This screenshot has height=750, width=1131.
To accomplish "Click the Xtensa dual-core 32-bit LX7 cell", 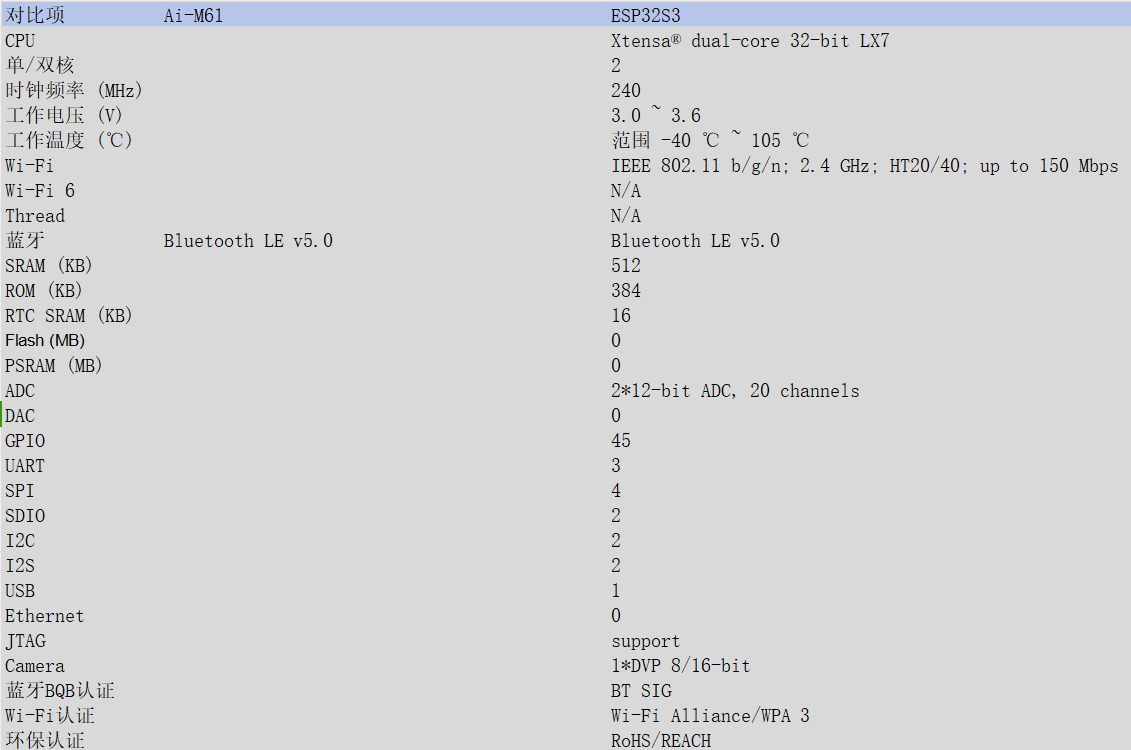I will pyautogui.click(x=750, y=41).
